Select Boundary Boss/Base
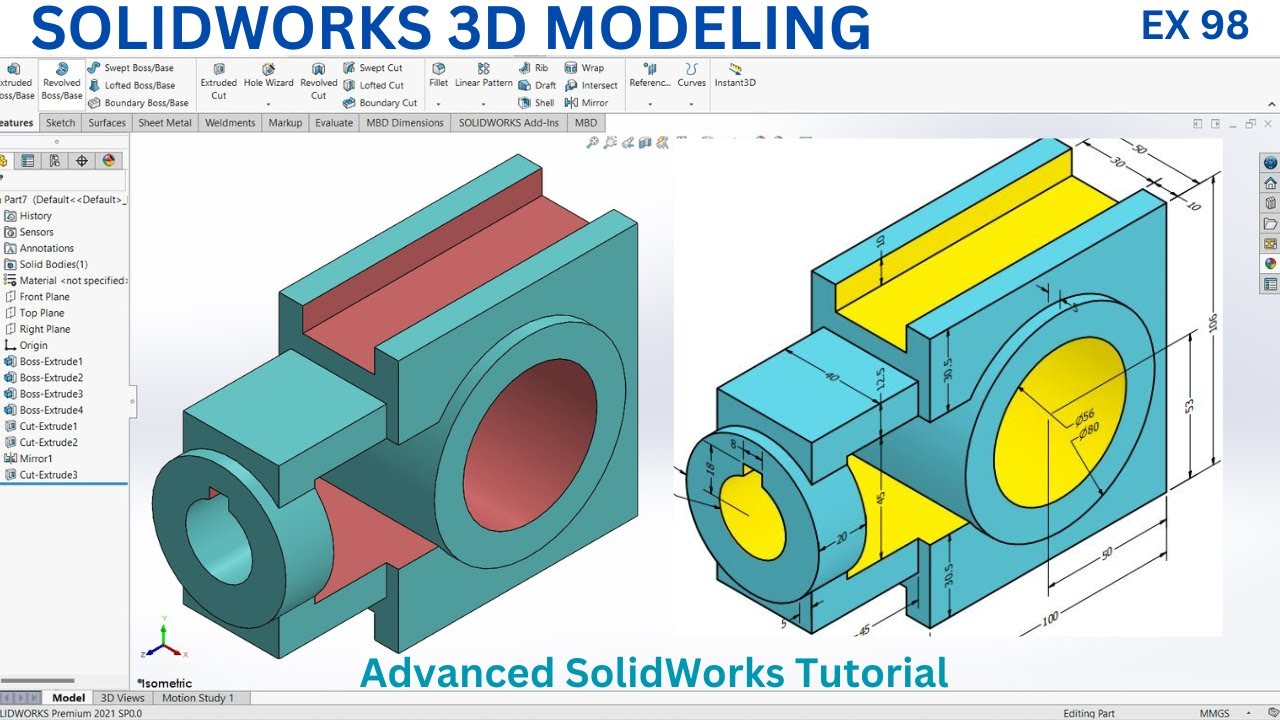The height and width of the screenshot is (720, 1280). coord(138,102)
